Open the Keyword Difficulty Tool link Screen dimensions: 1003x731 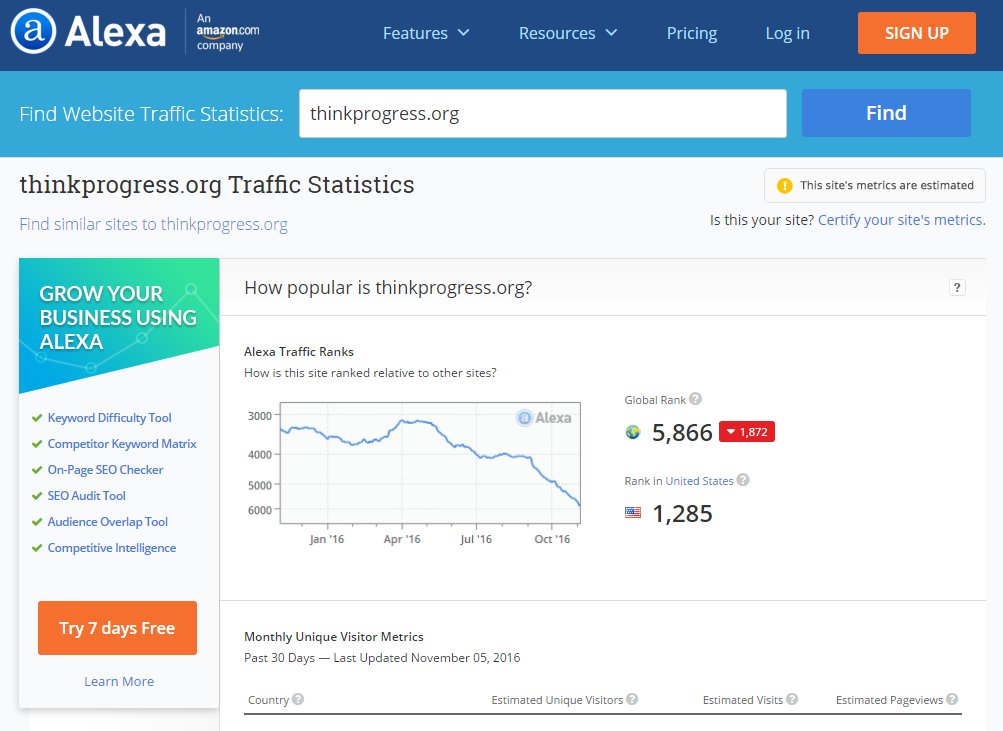(109, 418)
